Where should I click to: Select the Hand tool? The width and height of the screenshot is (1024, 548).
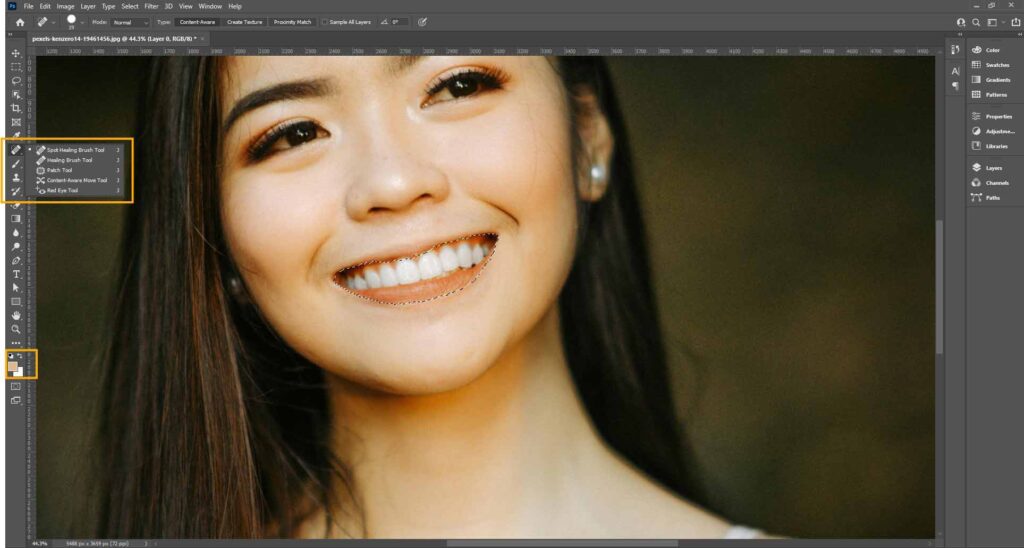(x=16, y=315)
